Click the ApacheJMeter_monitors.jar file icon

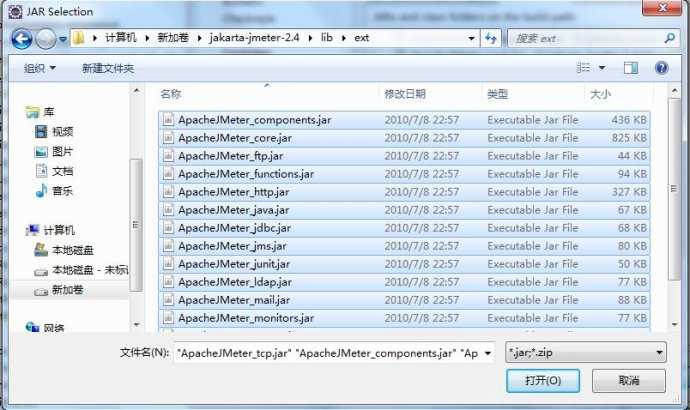tap(168, 318)
